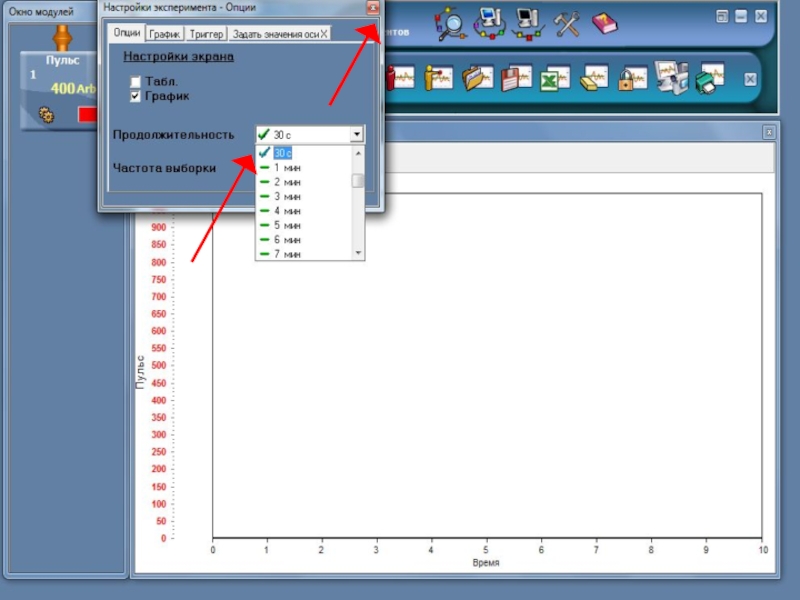Click the red indicator on Пульс module
The width and height of the screenshot is (800, 600).
click(x=87, y=114)
